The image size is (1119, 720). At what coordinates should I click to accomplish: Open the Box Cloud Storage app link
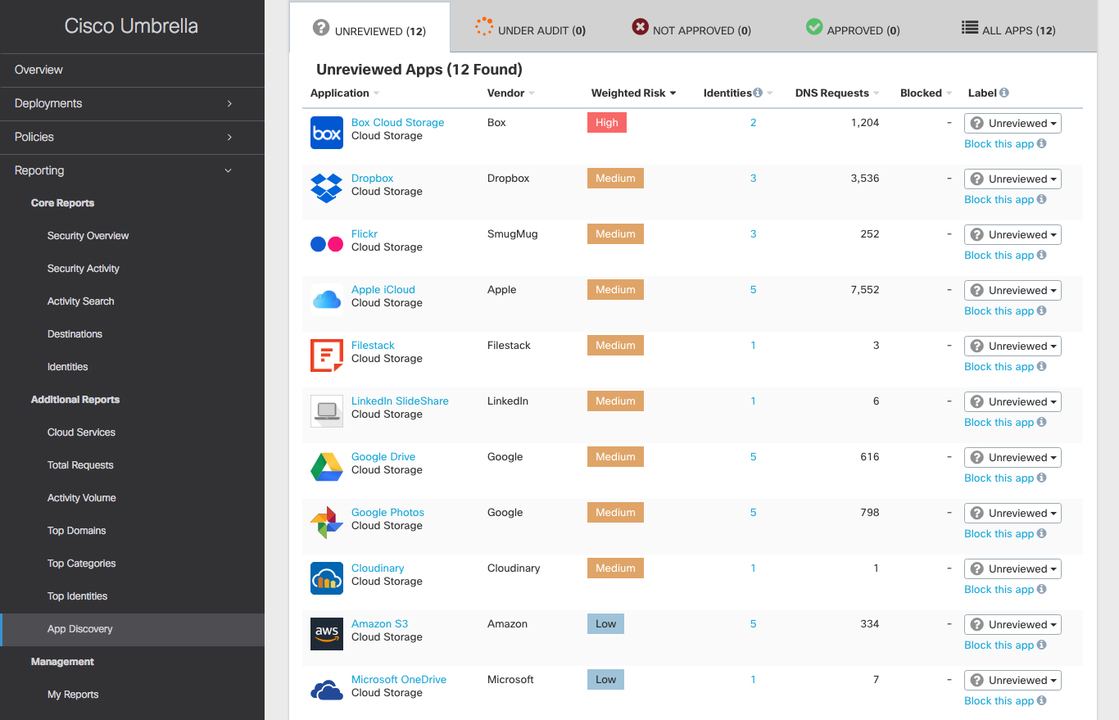(x=398, y=122)
